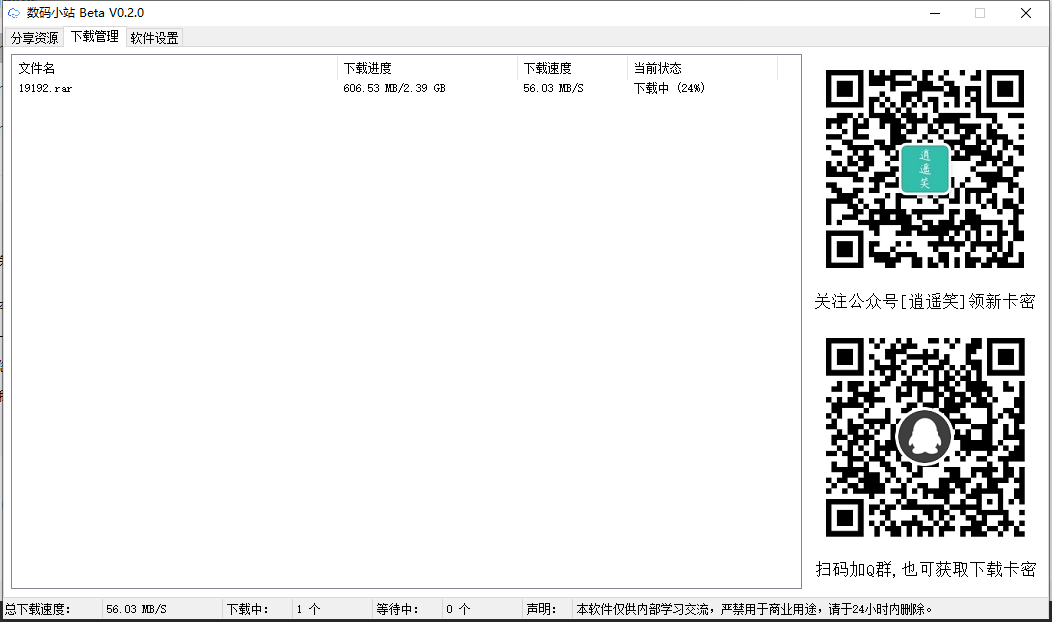Click the 总下载速度 status bar label

click(x=38, y=609)
